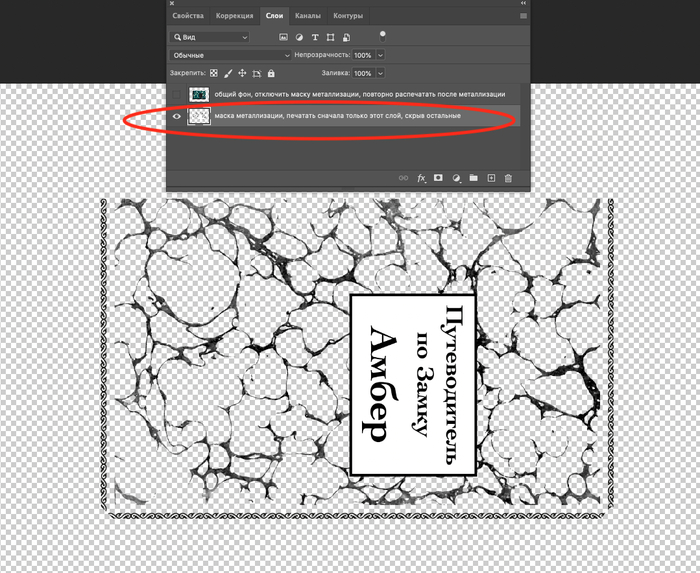Click the lock all padlock icon
Screen dimensions: 700x573
(272, 73)
